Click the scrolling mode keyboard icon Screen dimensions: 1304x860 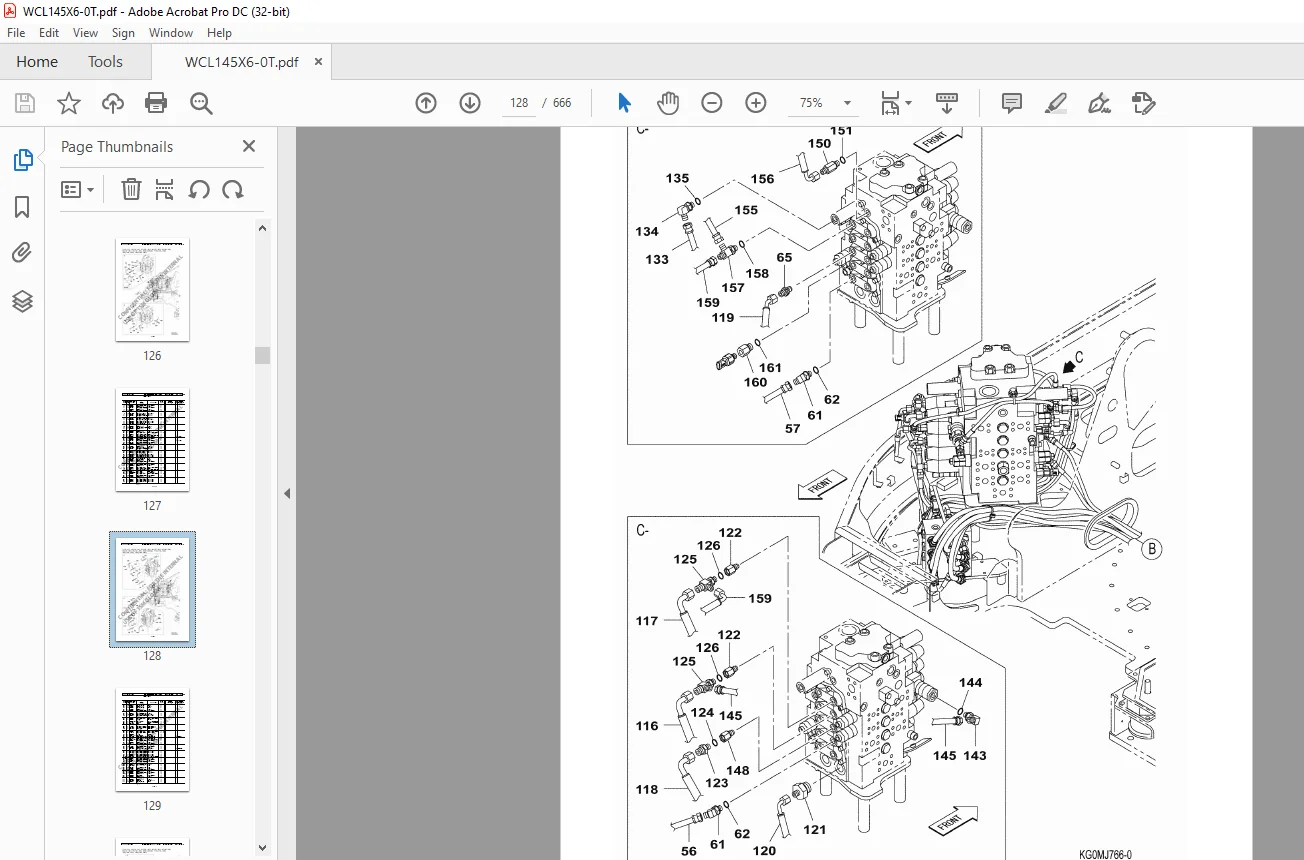(947, 103)
